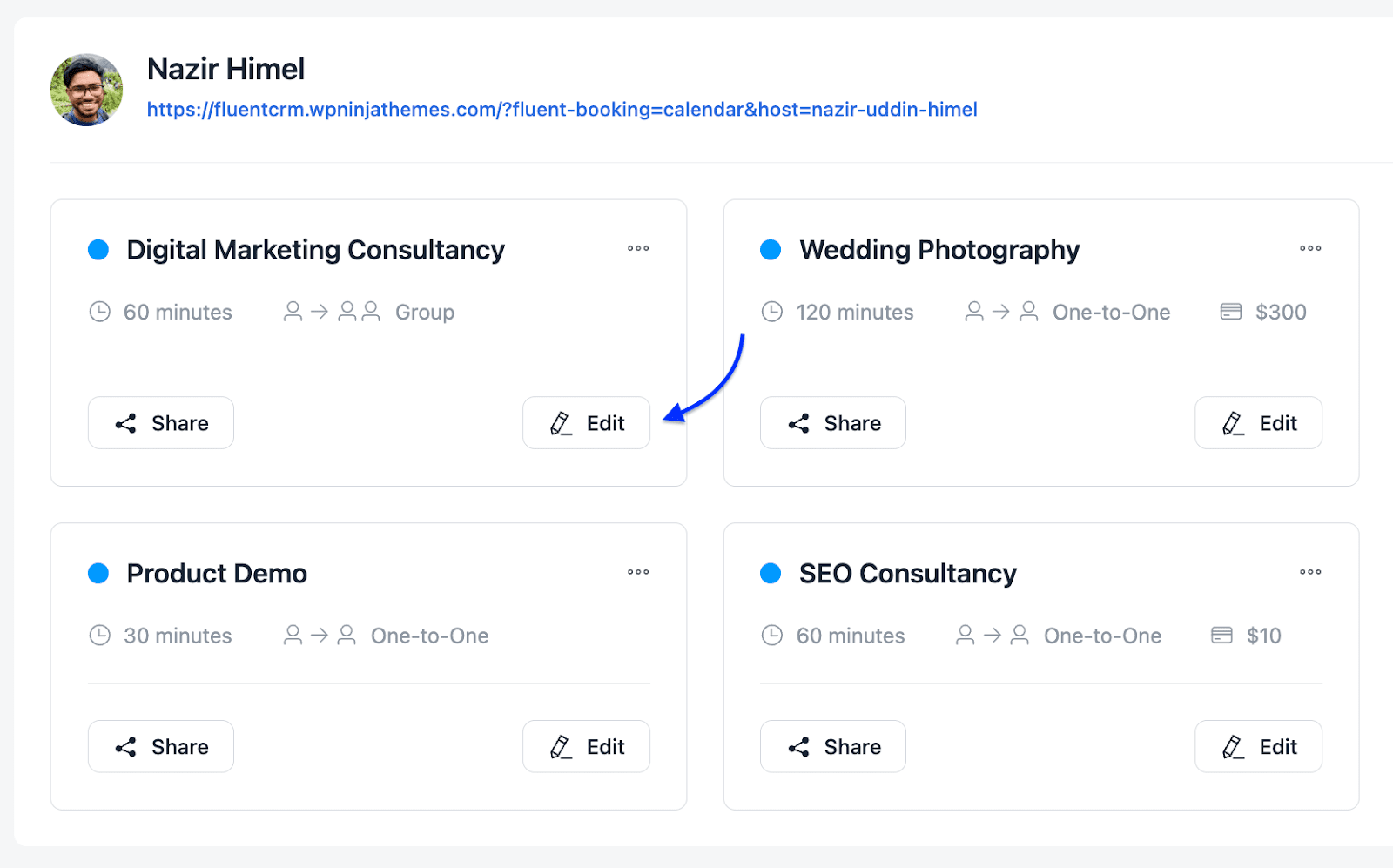The image size is (1393, 868).
Task: Share the Wedding Photography event
Action: [833, 423]
